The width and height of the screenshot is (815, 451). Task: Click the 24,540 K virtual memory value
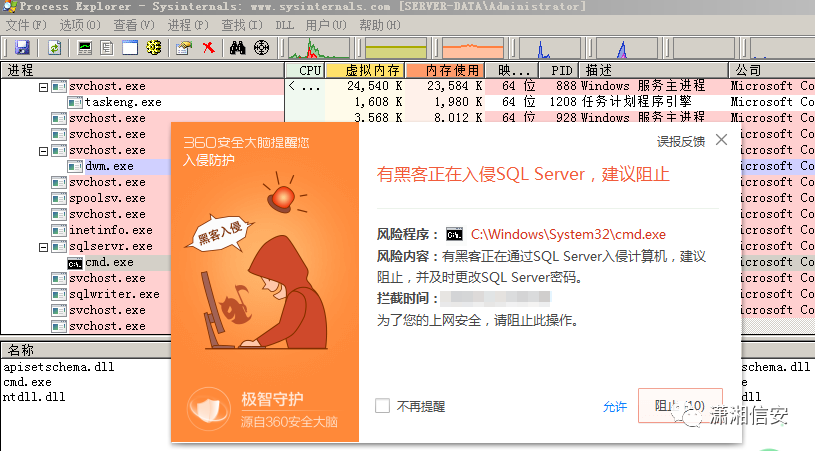[375, 86]
